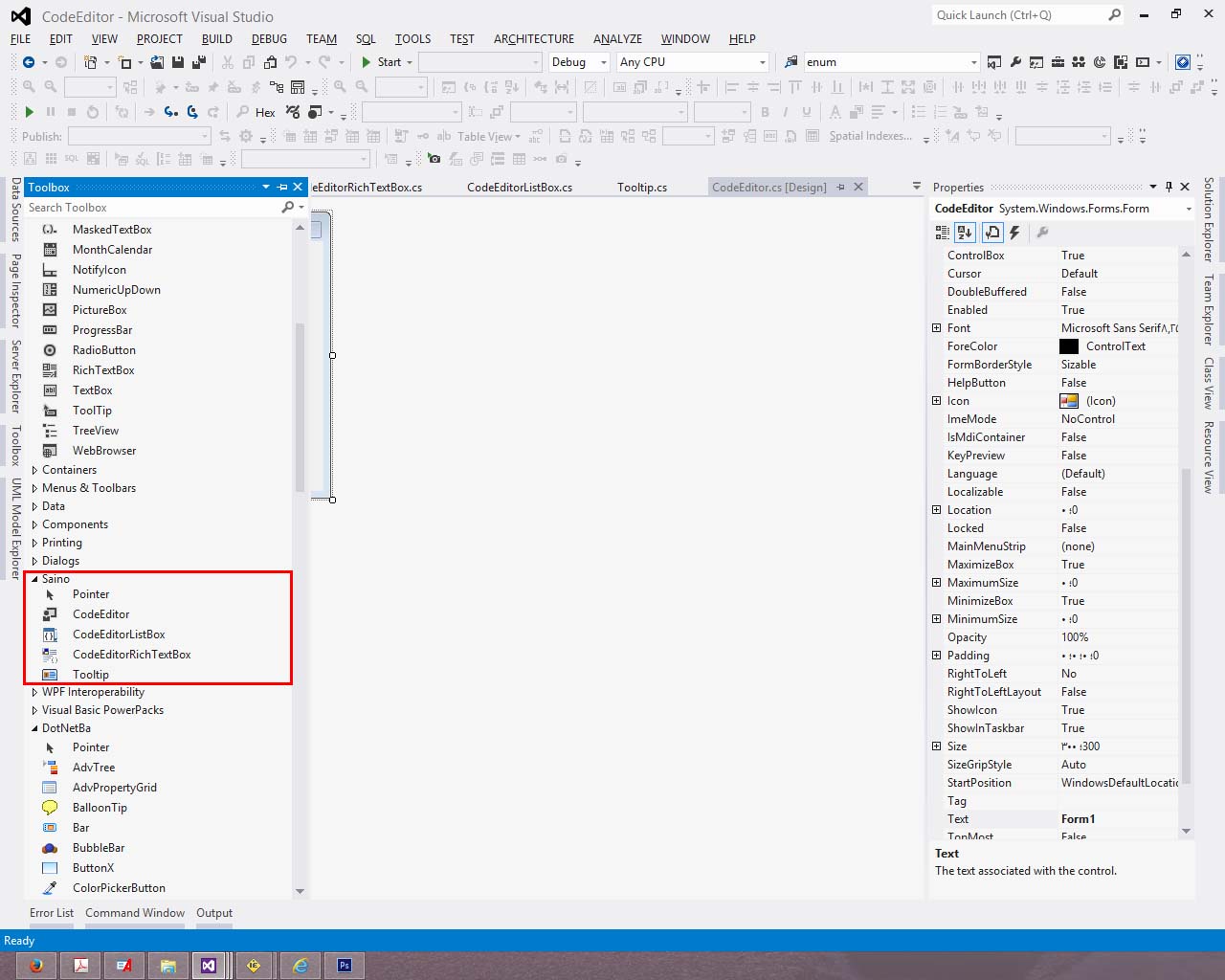Viewport: 1225px width, 980px height.
Task: Open Photoshop from the Windows taskbar
Action: coord(345,966)
